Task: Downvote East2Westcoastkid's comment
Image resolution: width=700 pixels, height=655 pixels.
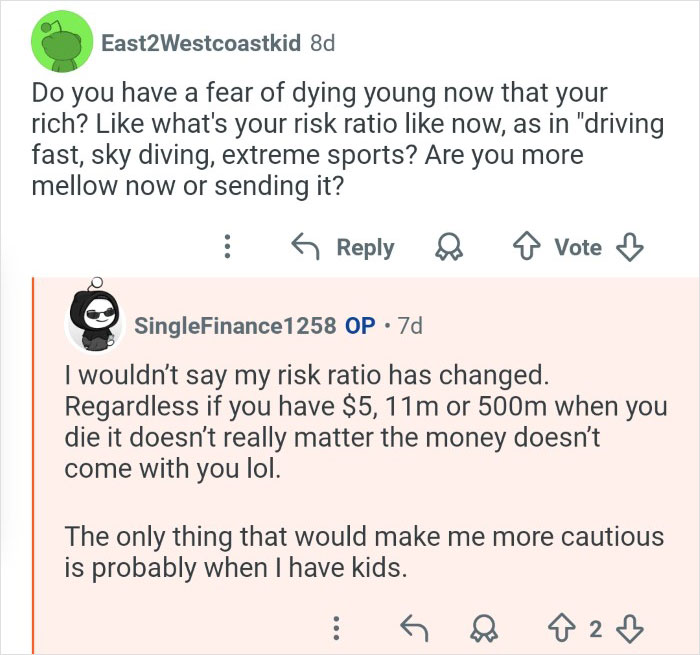Action: [x=629, y=247]
